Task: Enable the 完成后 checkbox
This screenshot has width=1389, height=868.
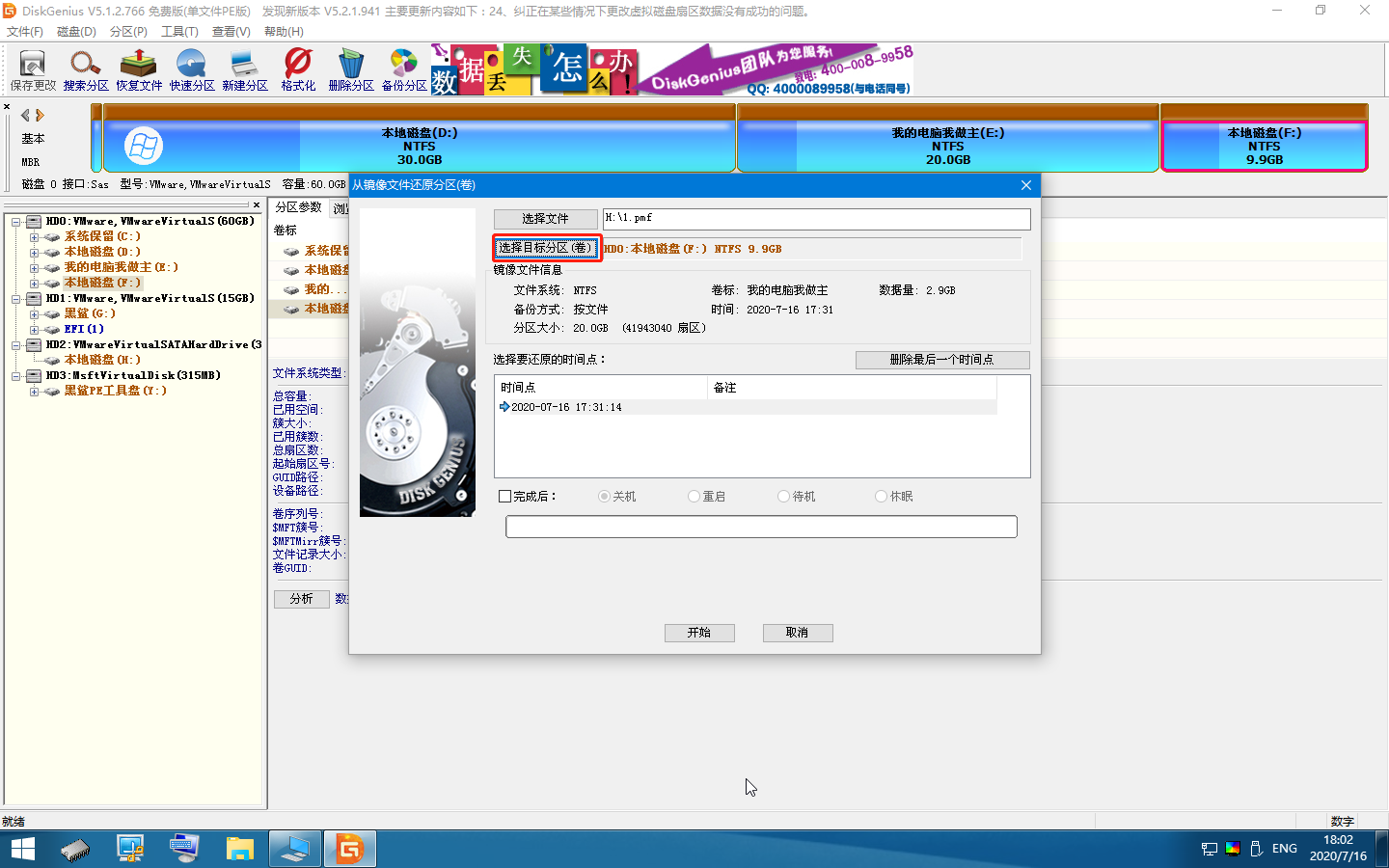Action: pyautogui.click(x=504, y=497)
